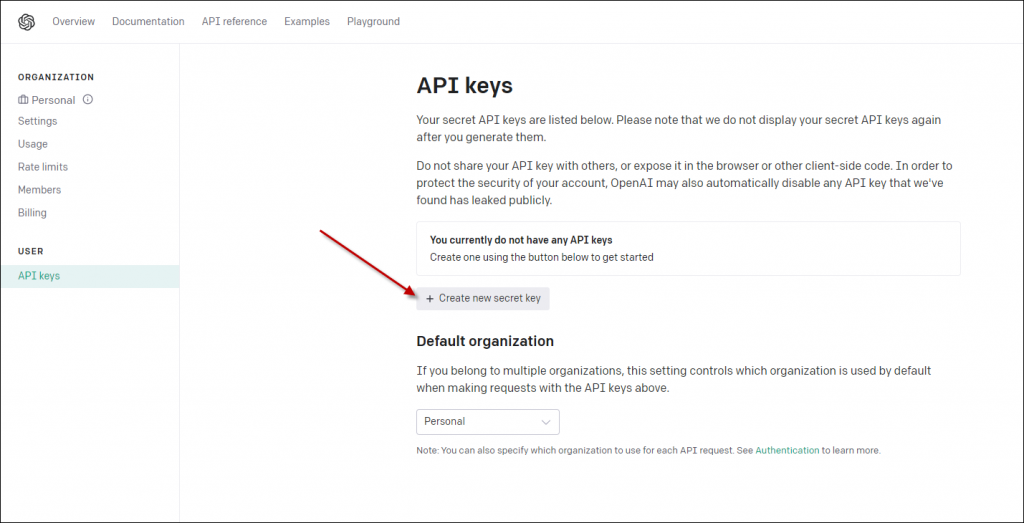1024x523 pixels.
Task: Select the Personal organization name in sidebar
Action: point(53,100)
